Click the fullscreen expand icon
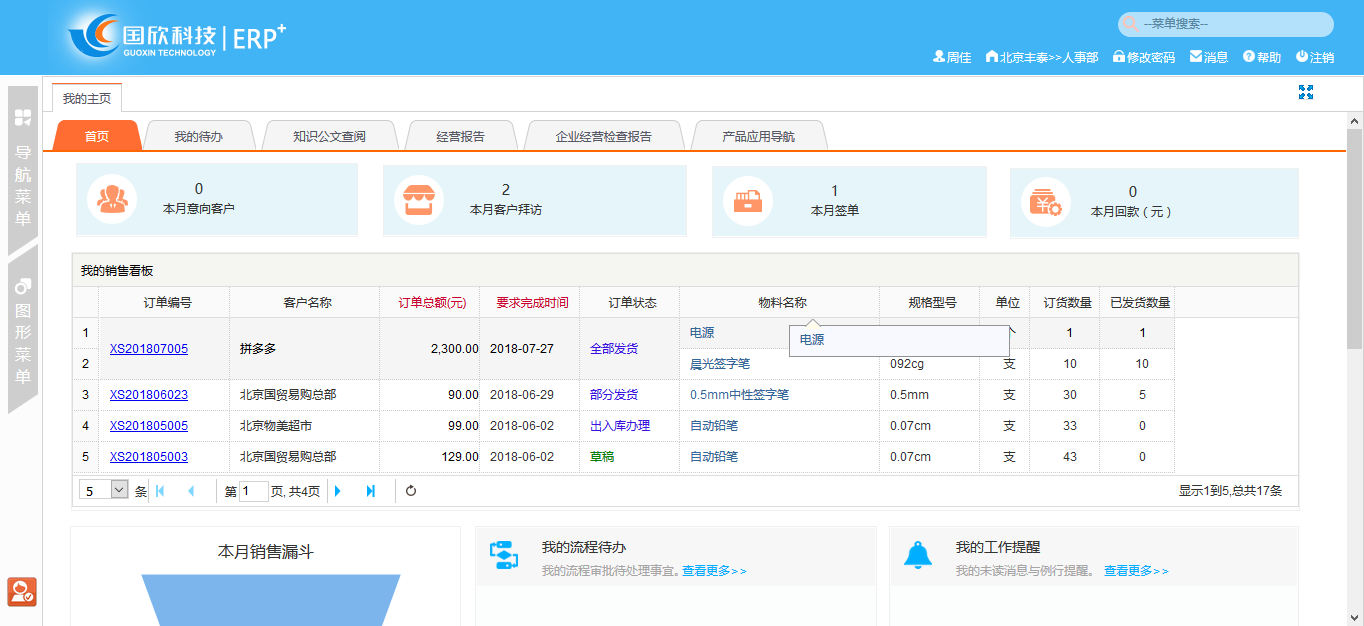Viewport: 1364px width, 626px height. coord(1305,92)
